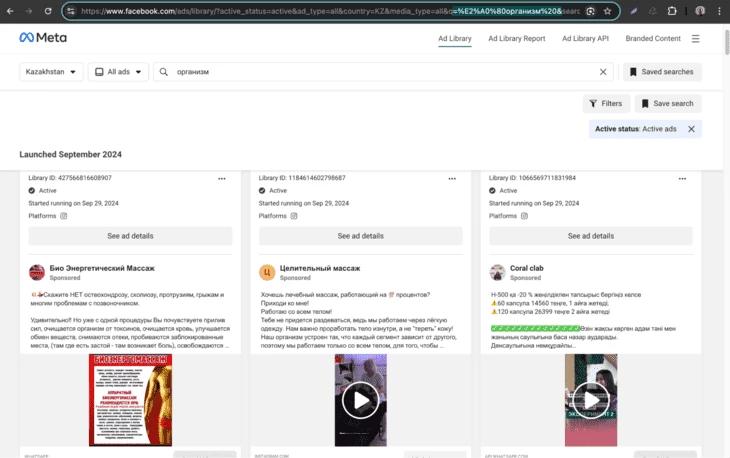This screenshot has width=730, height=458.
Task: Open the Kazakhstan country dropdown
Action: [51, 72]
